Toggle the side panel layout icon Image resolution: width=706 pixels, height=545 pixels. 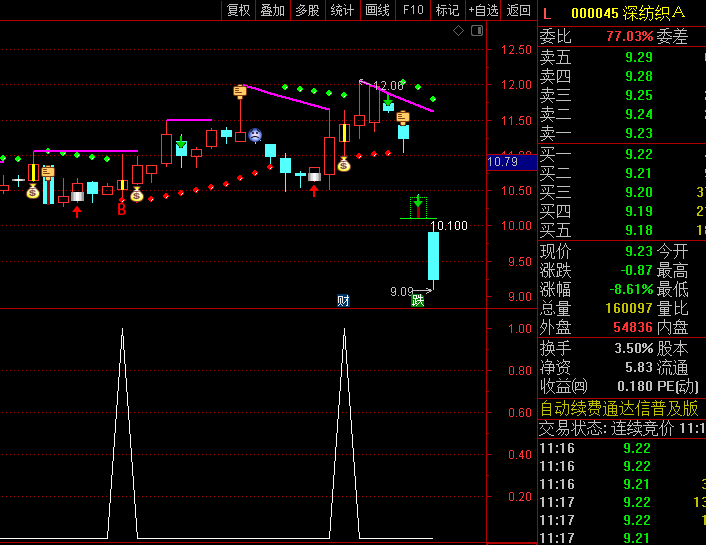pyautogui.click(x=475, y=31)
